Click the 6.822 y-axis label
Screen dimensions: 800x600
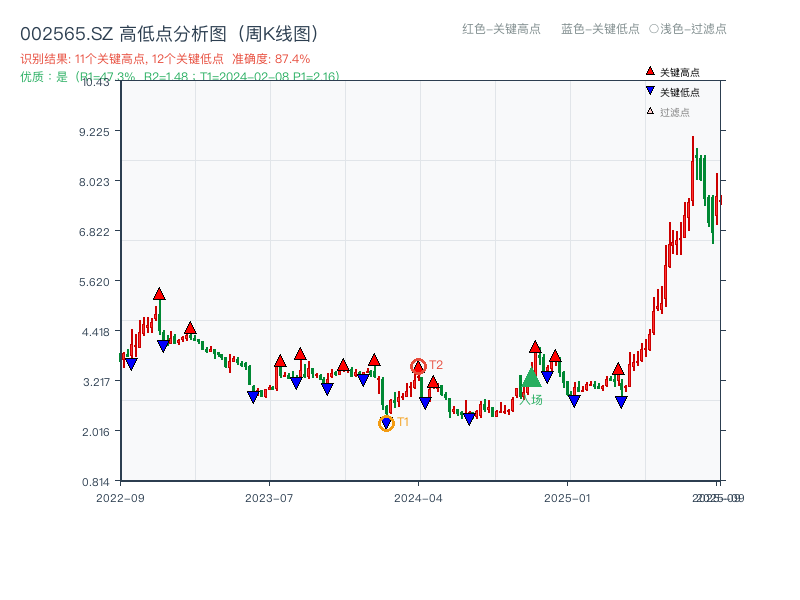[x=94, y=232]
